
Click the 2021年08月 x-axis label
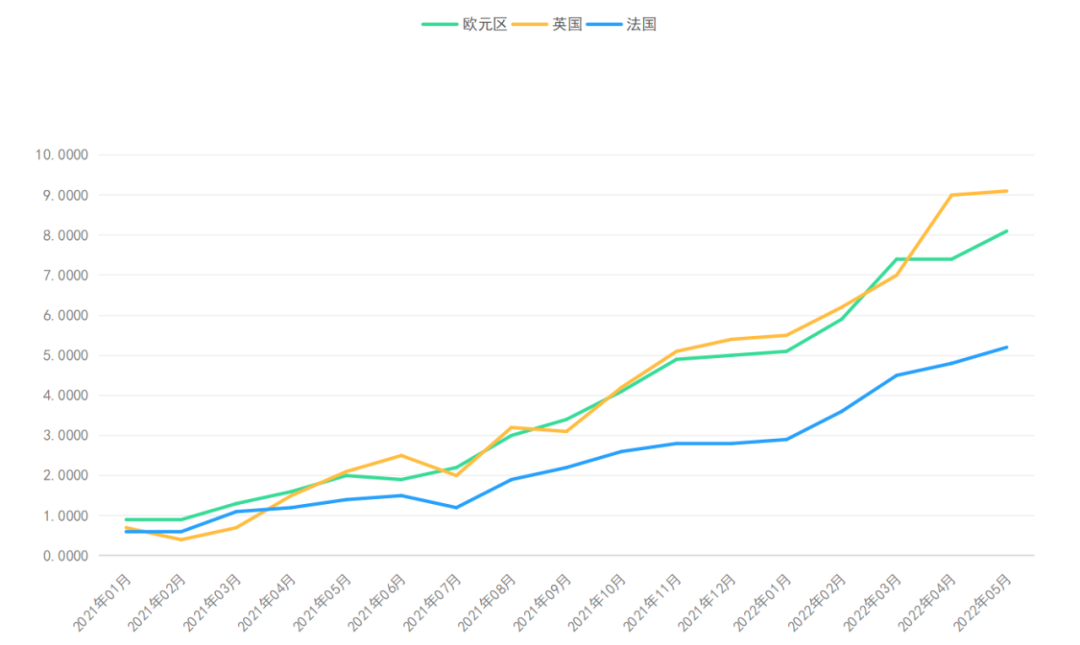pyautogui.click(x=489, y=601)
